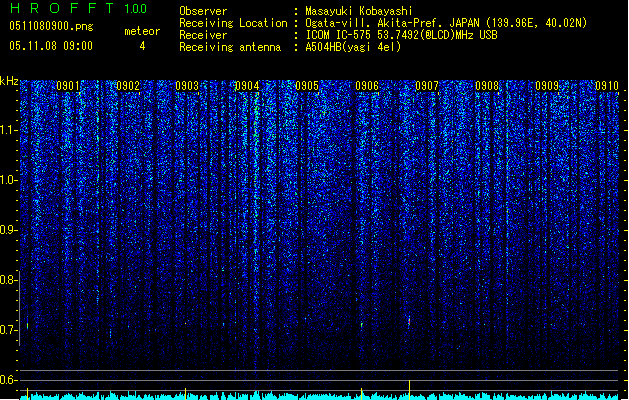This screenshot has width=629, height=400.
Task: Click the 0.6 kHz axis label
Action: click(x=9, y=380)
